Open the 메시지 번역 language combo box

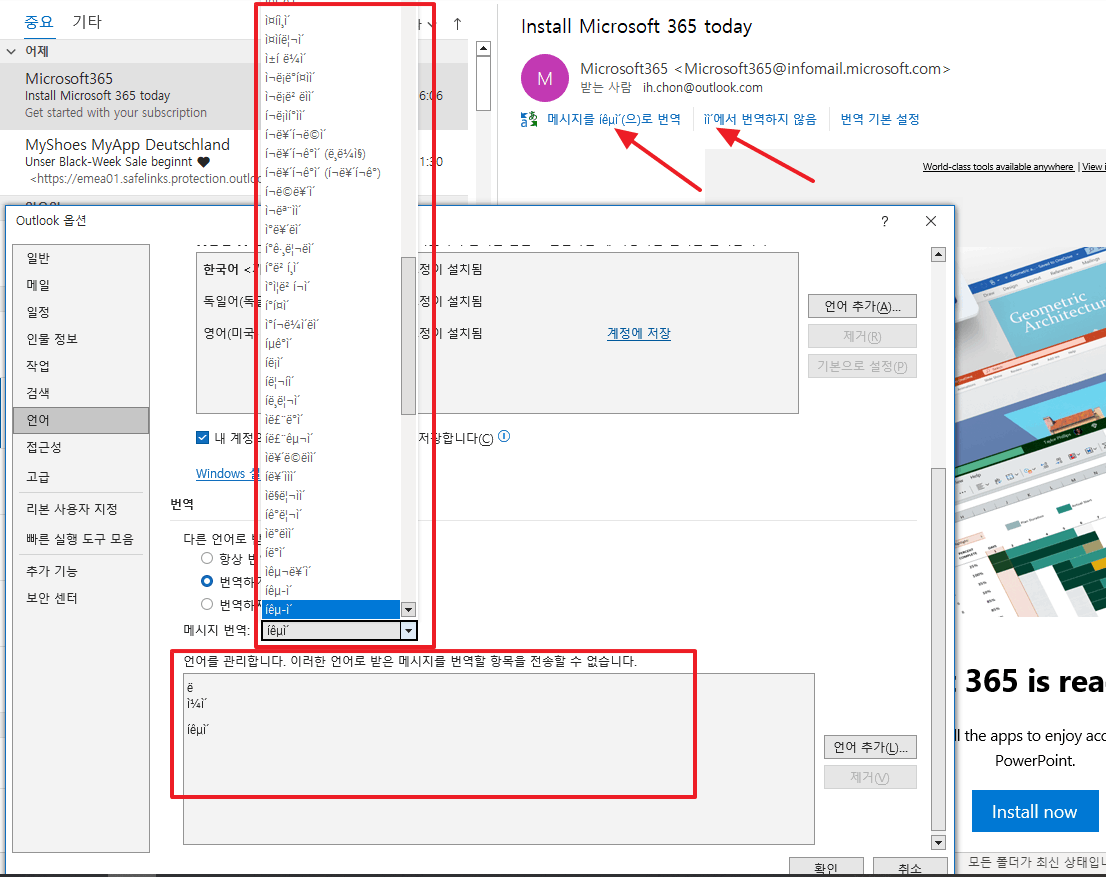339,630
